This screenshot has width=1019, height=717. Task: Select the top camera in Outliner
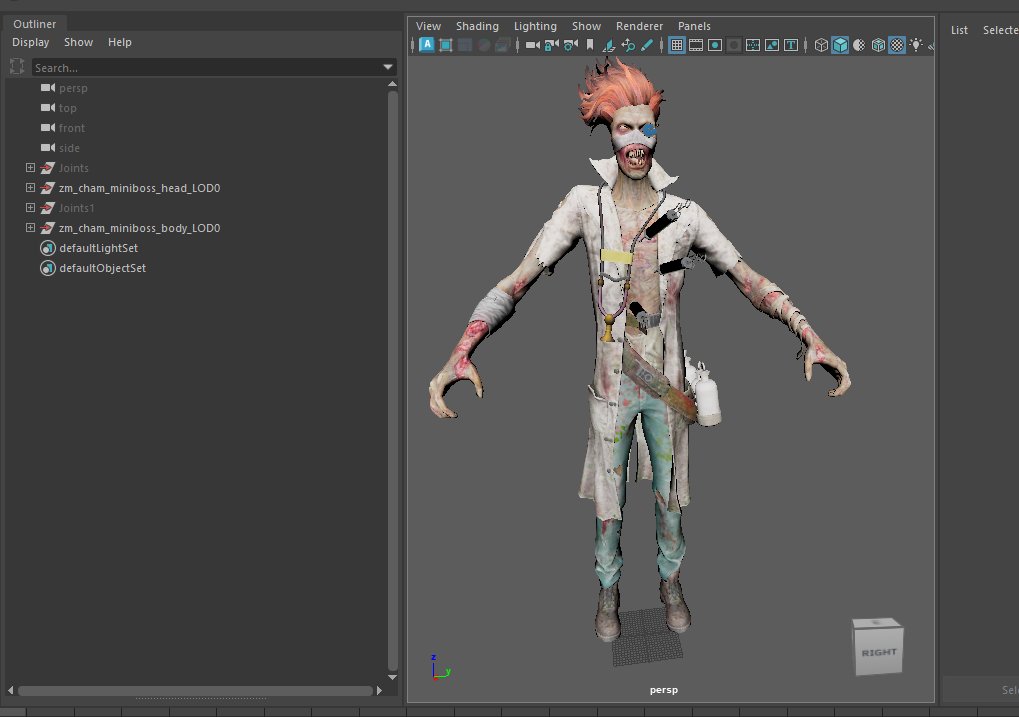pos(68,108)
